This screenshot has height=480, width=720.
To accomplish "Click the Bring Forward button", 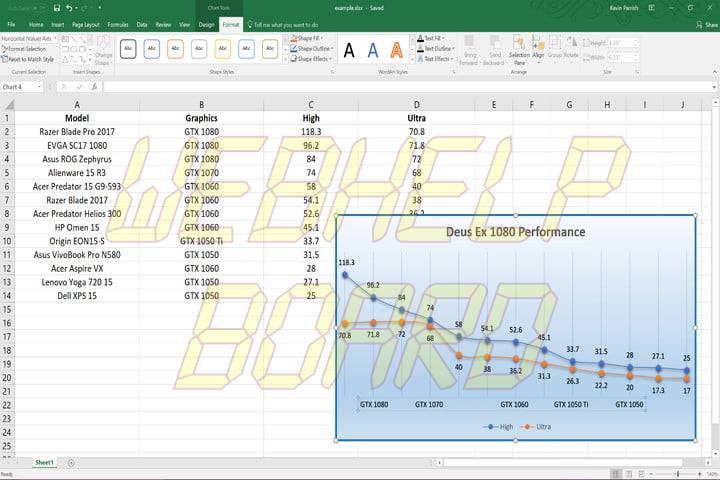I will tap(469, 51).
